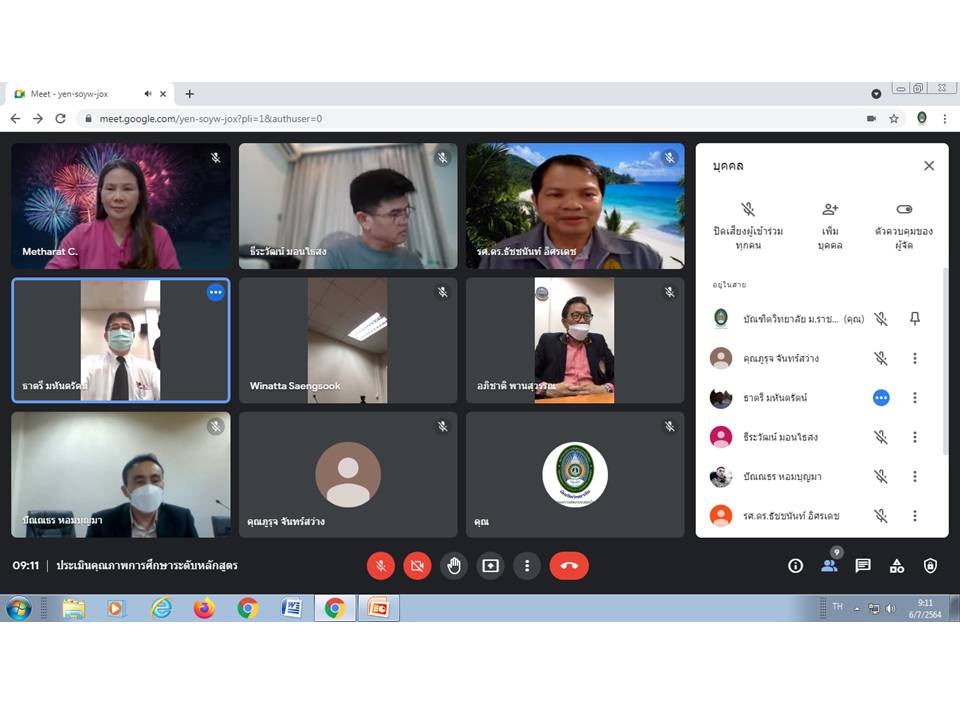Open the chat panel icon

coord(863,566)
